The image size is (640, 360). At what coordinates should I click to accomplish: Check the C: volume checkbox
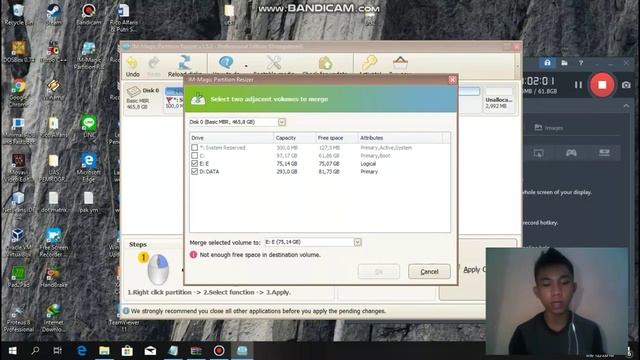point(195,156)
